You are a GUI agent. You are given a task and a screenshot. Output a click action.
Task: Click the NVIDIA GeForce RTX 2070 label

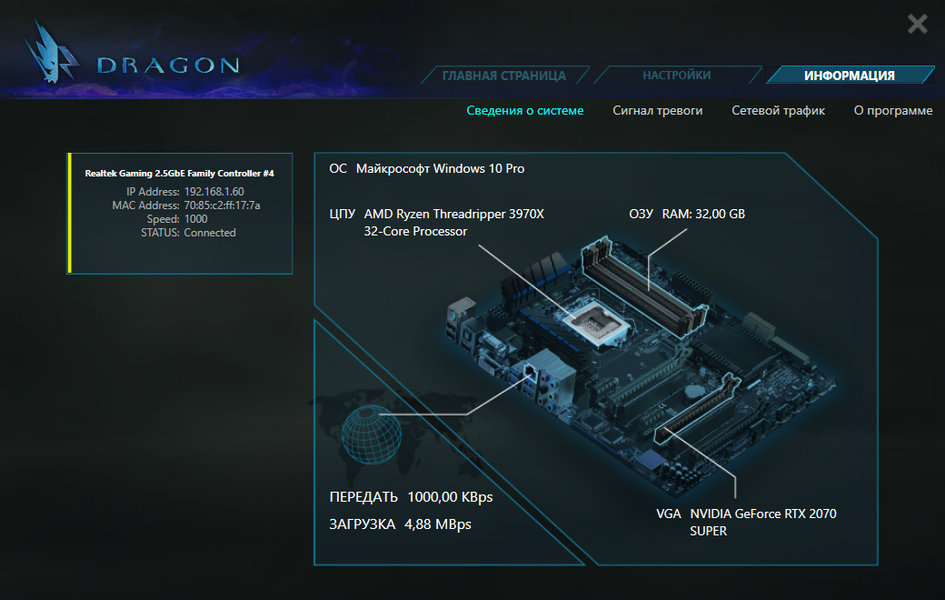(x=763, y=522)
